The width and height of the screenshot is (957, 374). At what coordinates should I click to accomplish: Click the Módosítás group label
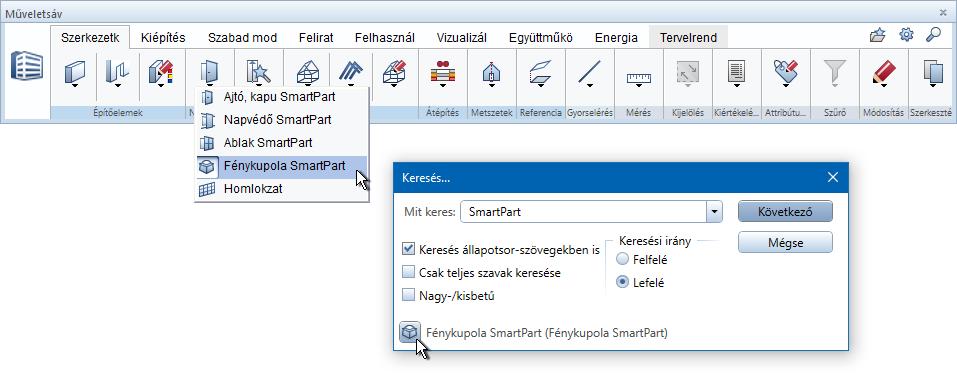click(884, 113)
